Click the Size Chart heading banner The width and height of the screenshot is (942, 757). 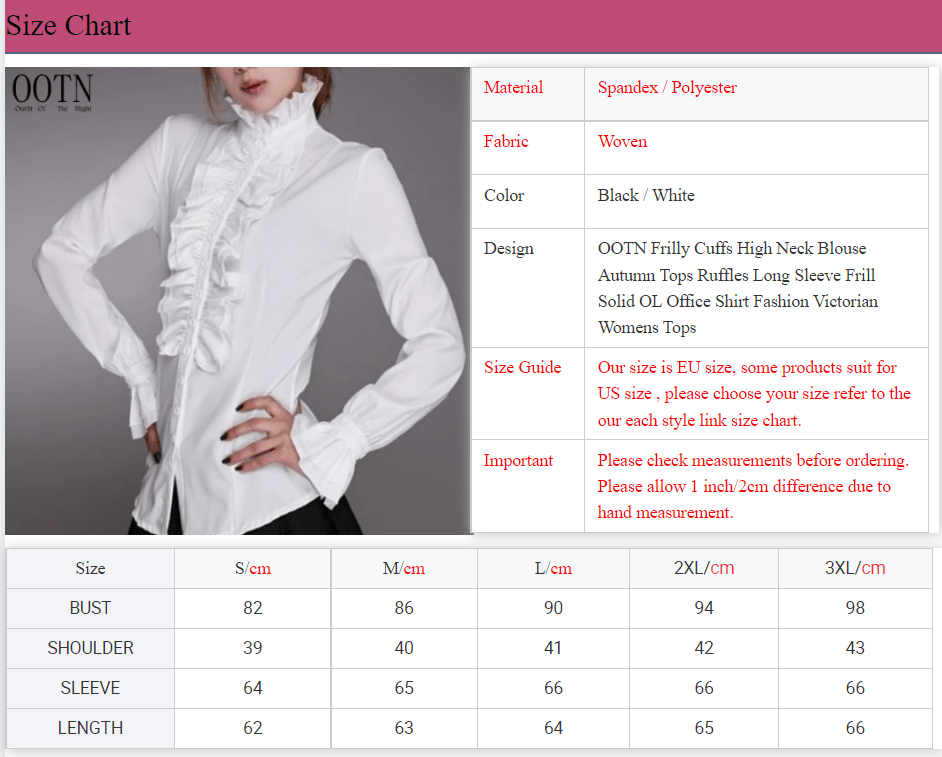(69, 26)
